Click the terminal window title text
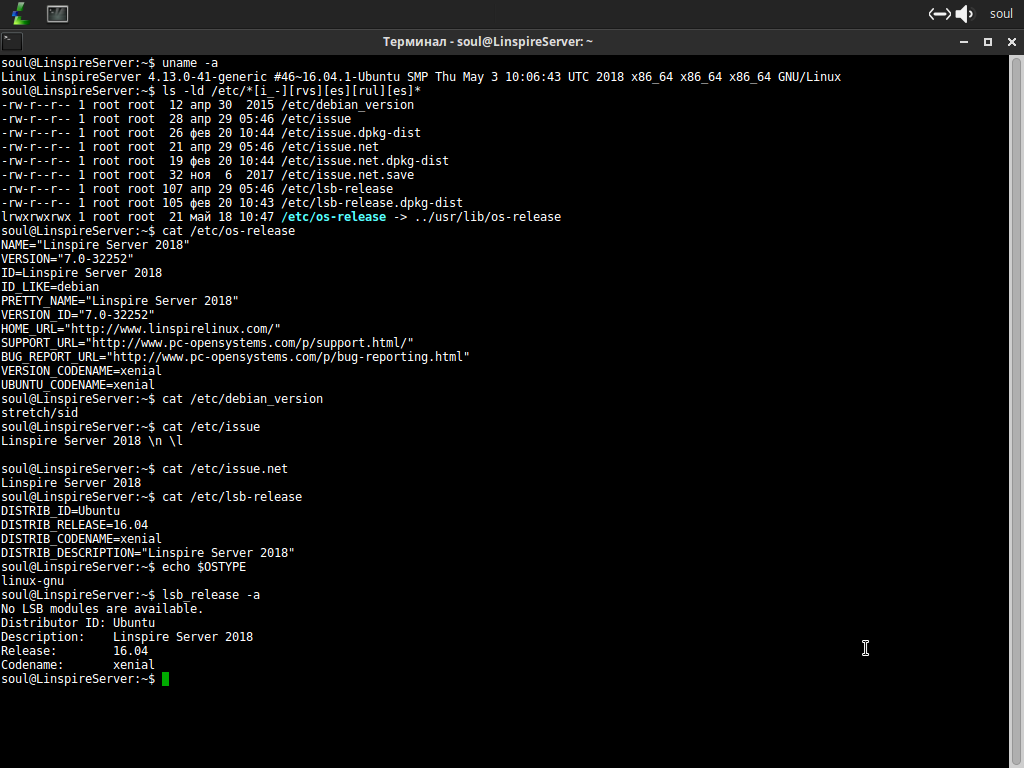 point(488,42)
